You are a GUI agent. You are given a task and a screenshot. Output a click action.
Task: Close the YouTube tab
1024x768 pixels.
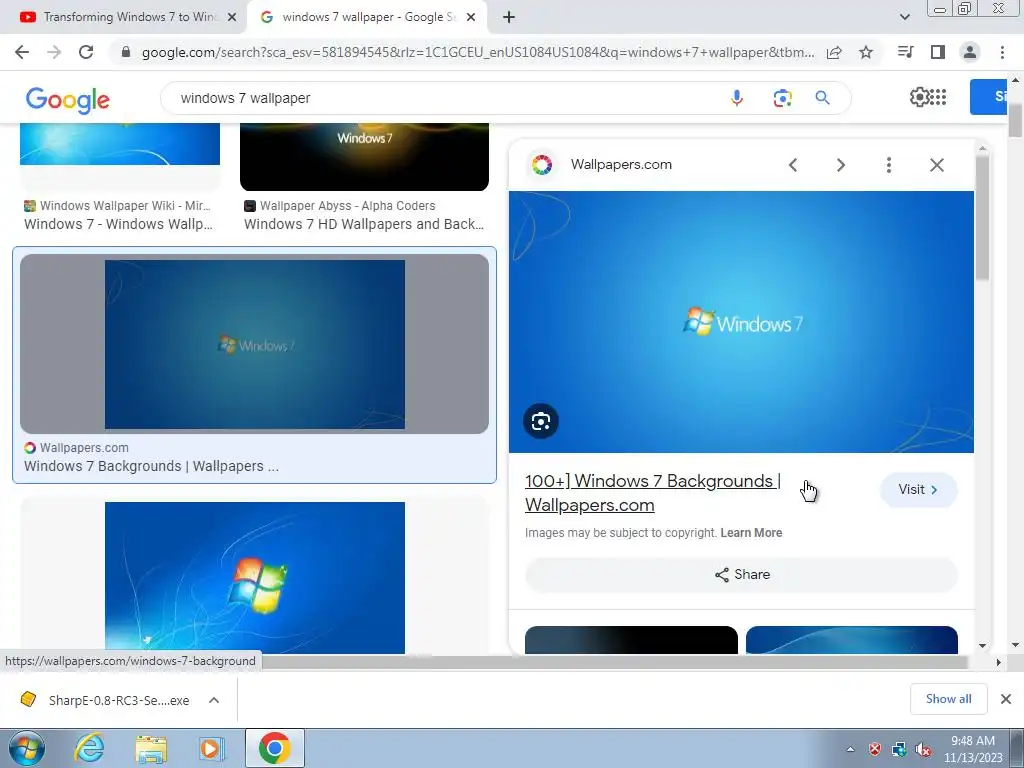tap(232, 17)
